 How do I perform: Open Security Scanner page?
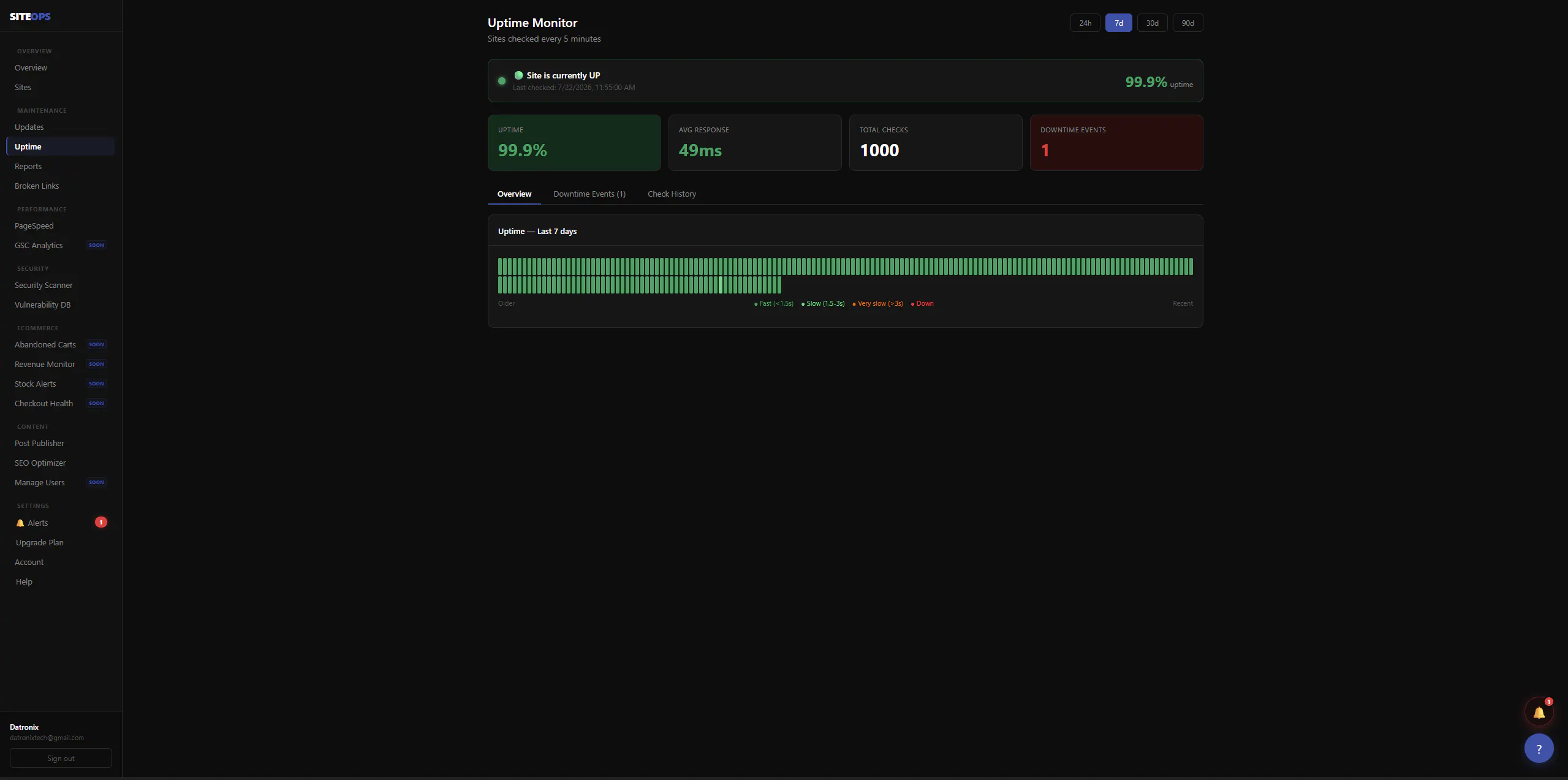[60, 285]
